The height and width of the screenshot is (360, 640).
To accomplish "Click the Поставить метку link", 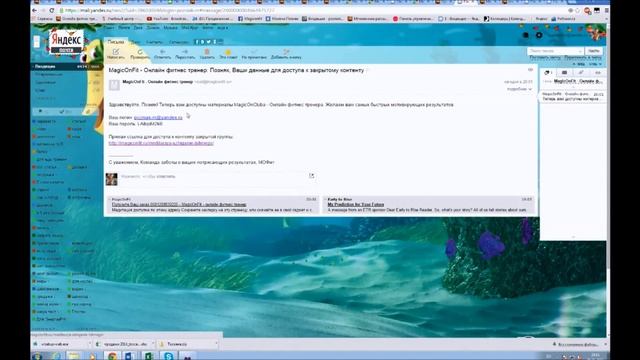I will coord(544,58).
